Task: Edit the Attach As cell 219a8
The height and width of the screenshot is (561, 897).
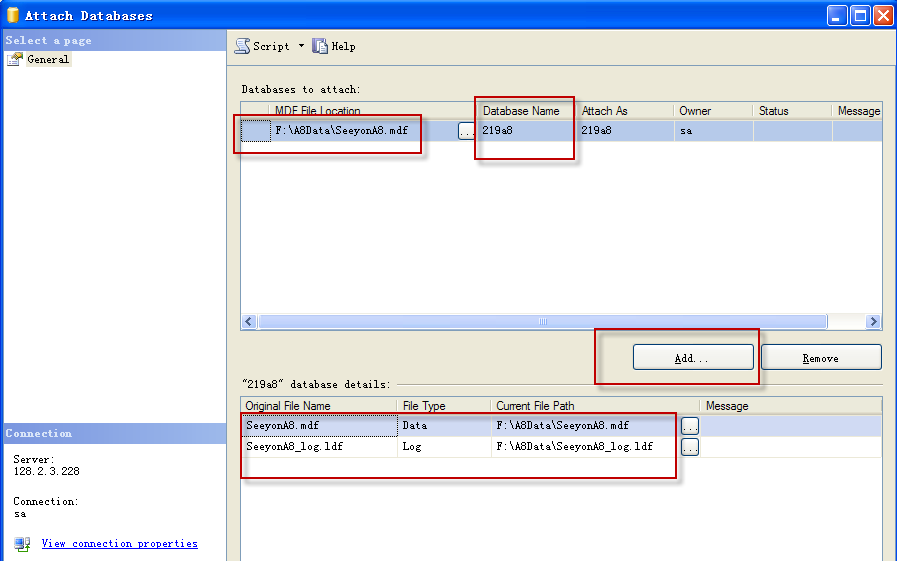Action: tap(624, 131)
